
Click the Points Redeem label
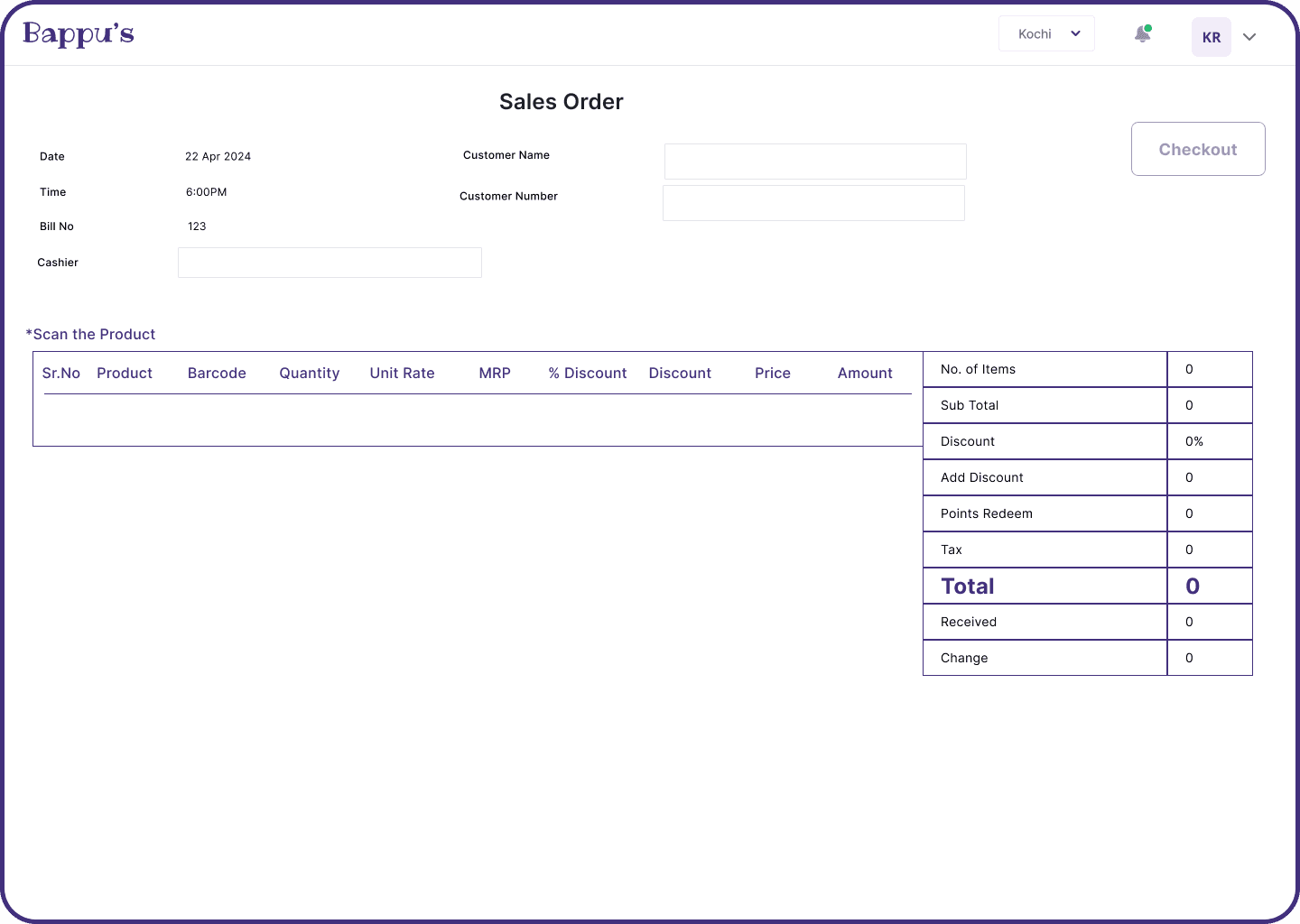click(x=987, y=513)
